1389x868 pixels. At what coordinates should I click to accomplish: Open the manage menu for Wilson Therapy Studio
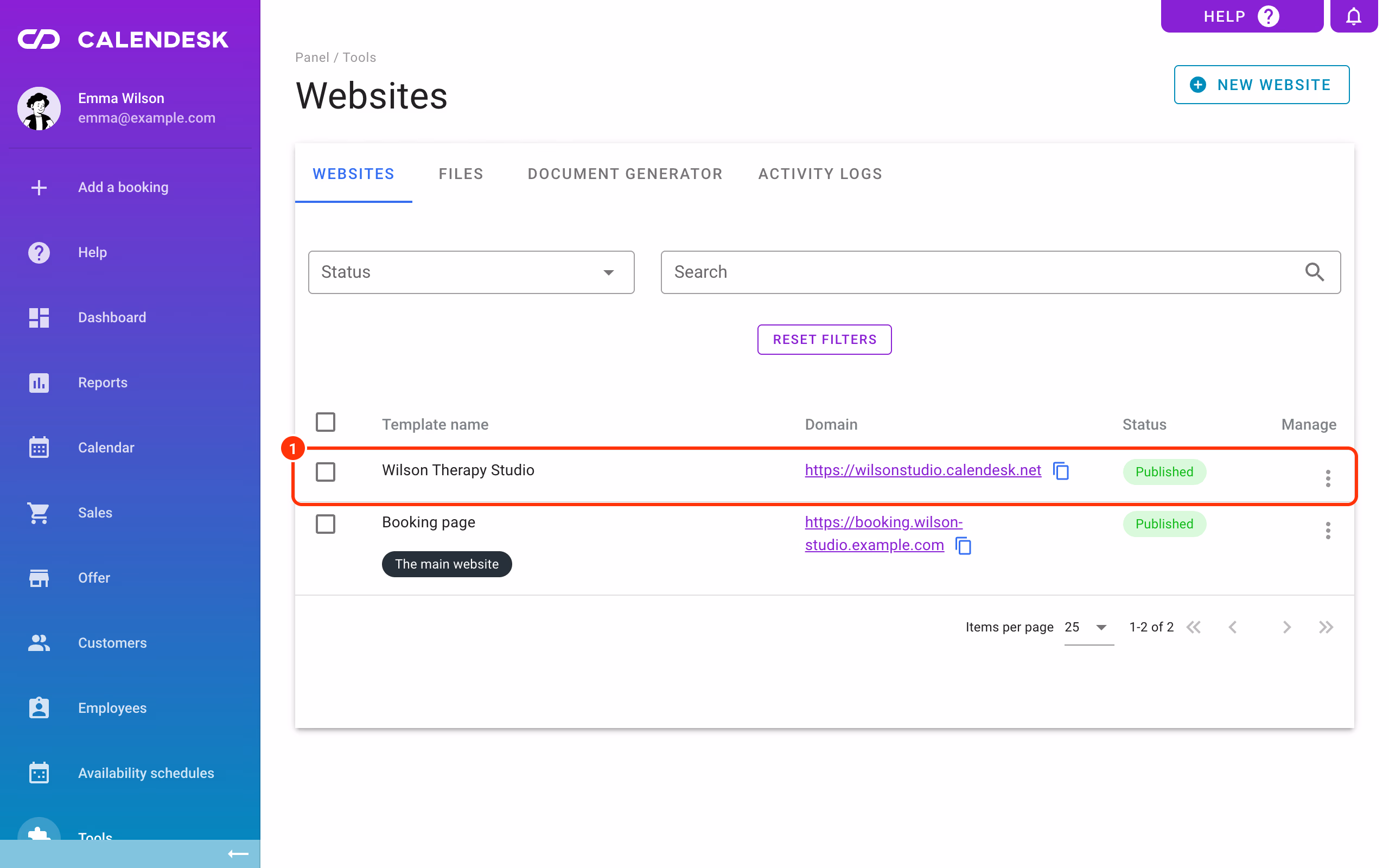tap(1328, 478)
